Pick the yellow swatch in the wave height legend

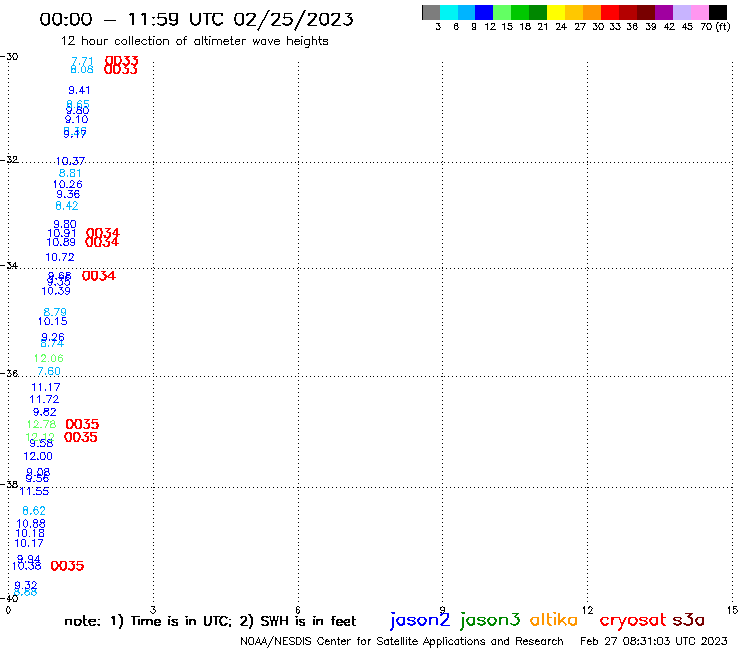556,12
